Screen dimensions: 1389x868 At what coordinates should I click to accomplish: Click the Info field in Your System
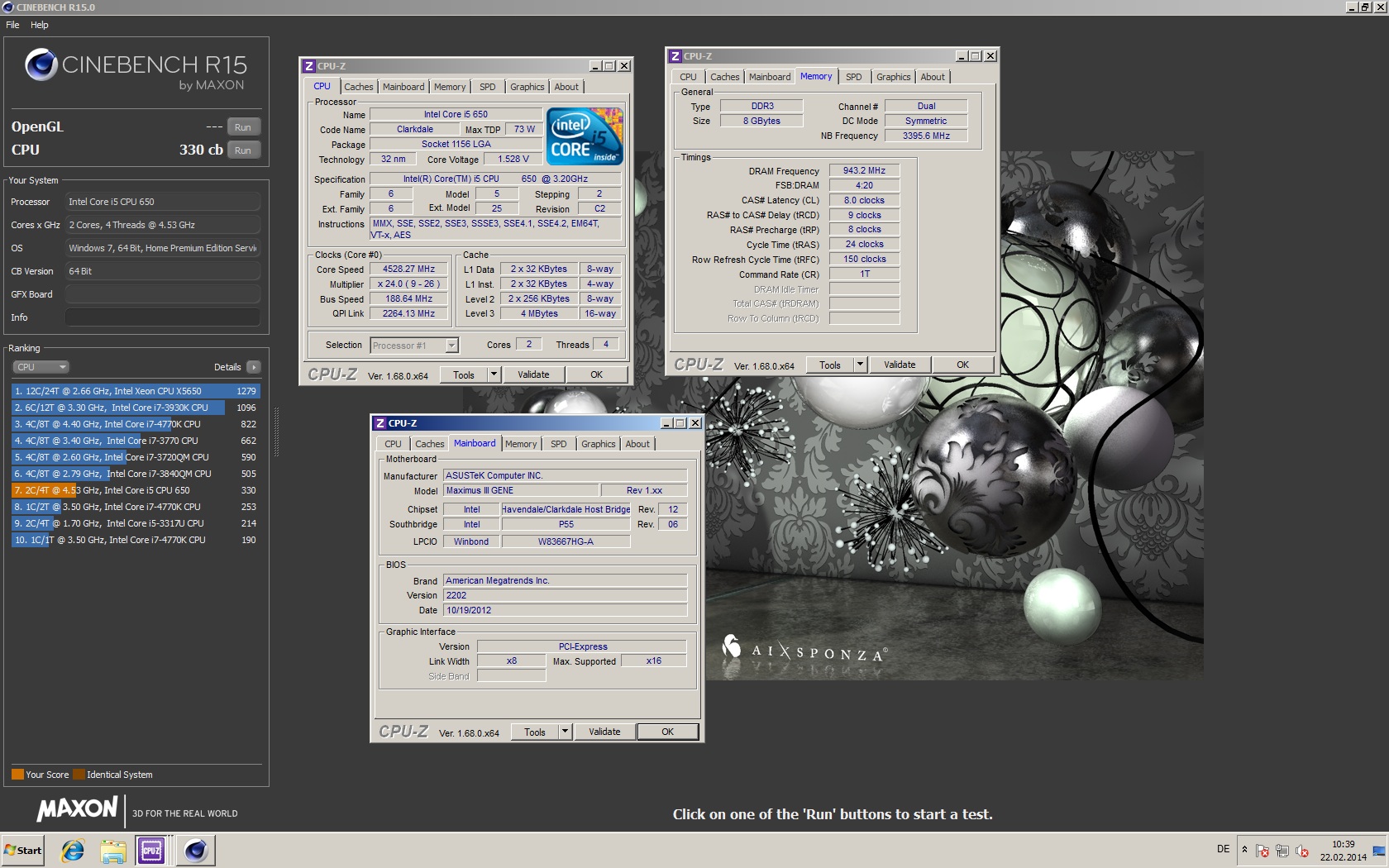point(163,317)
